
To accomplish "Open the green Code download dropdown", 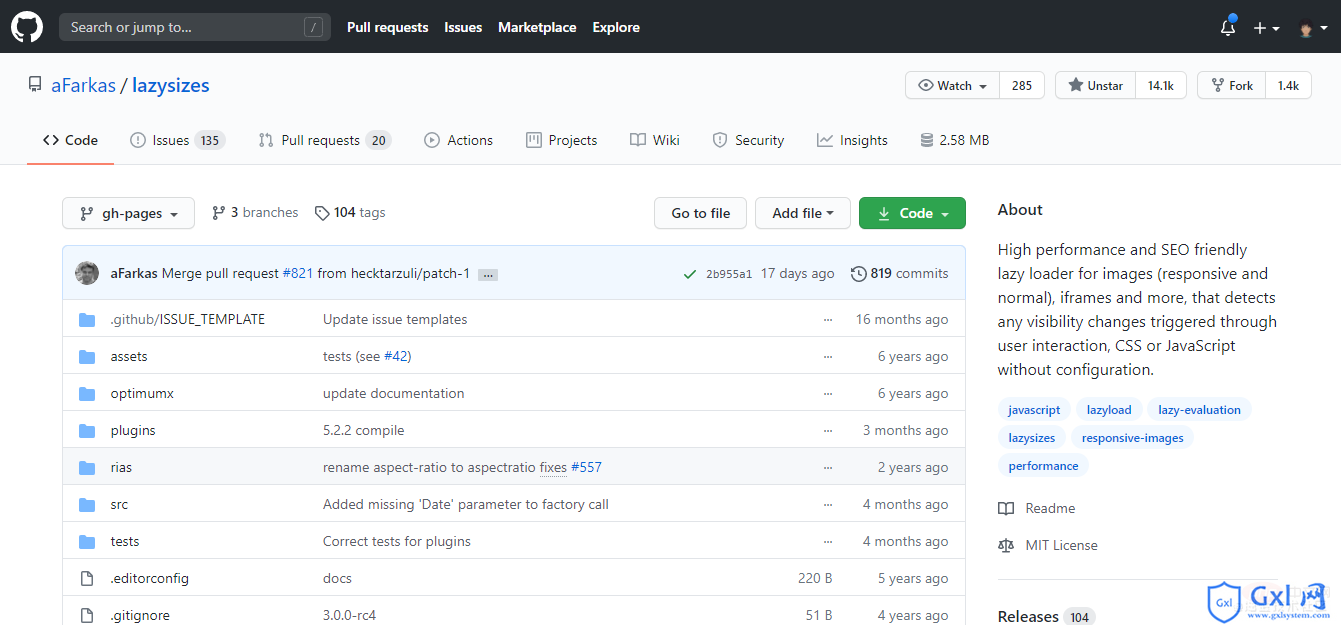I will pyautogui.click(x=912, y=213).
